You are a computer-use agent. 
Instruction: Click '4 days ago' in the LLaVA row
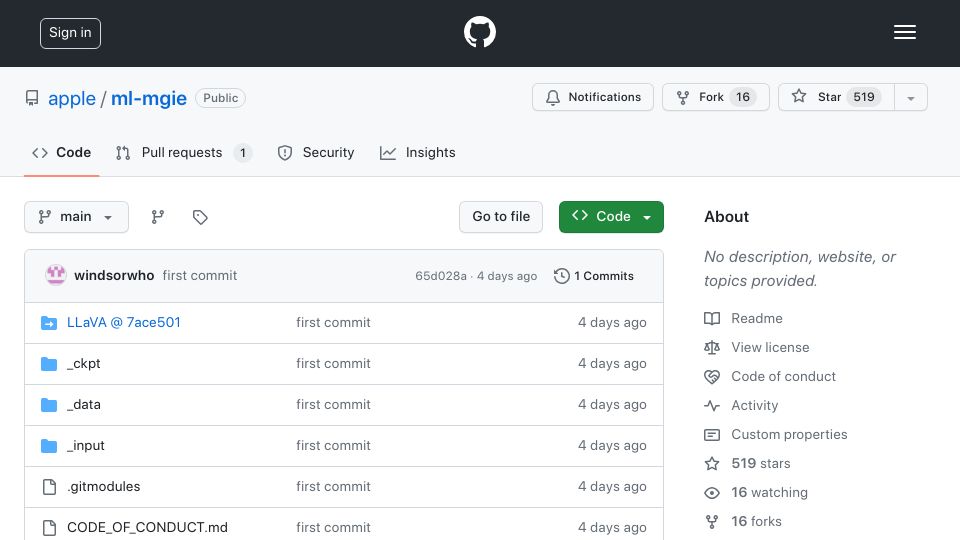(612, 323)
